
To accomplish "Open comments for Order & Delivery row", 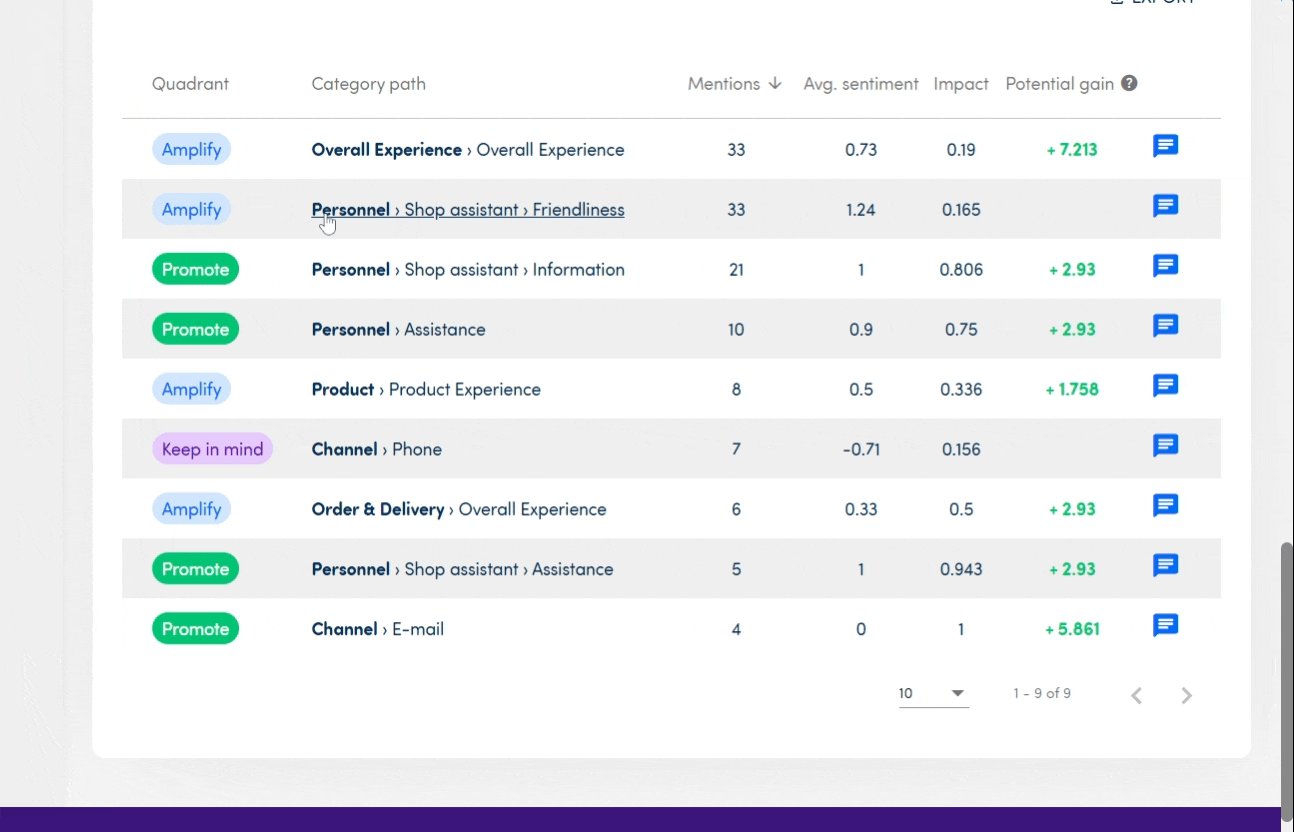I will click(1165, 507).
